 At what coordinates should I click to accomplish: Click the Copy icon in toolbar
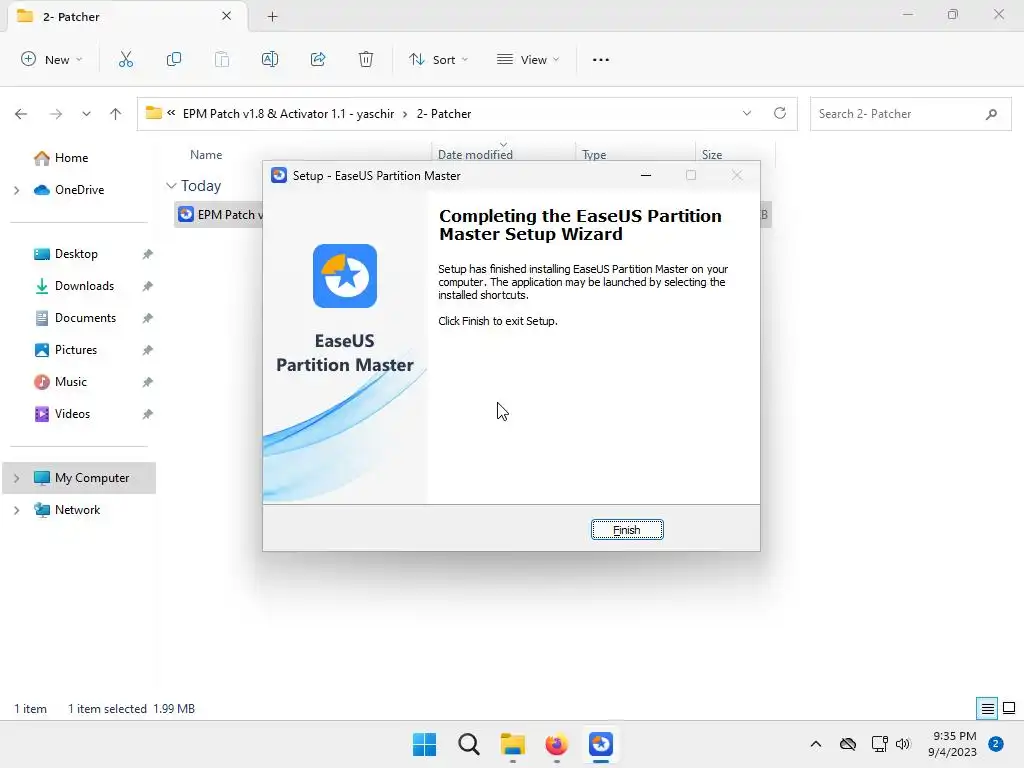point(174,59)
